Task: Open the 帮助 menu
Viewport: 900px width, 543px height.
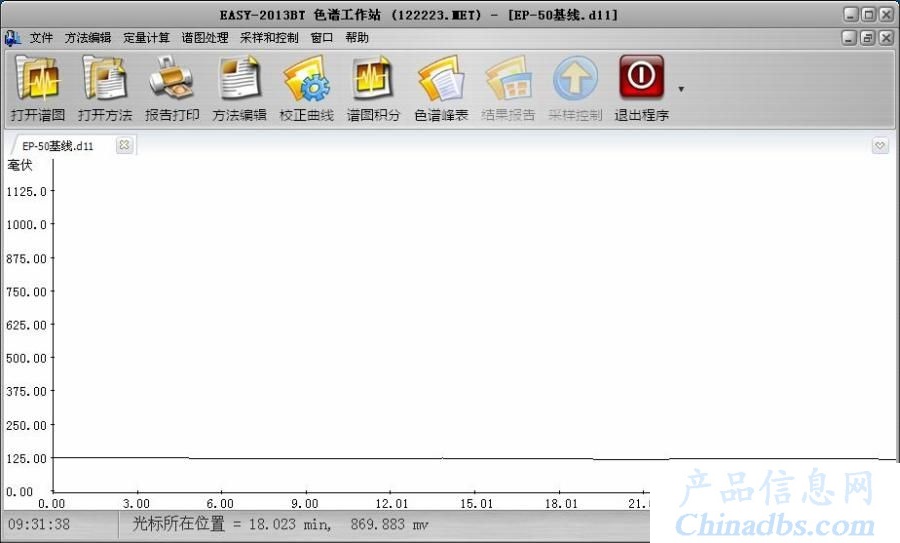Action: click(356, 38)
